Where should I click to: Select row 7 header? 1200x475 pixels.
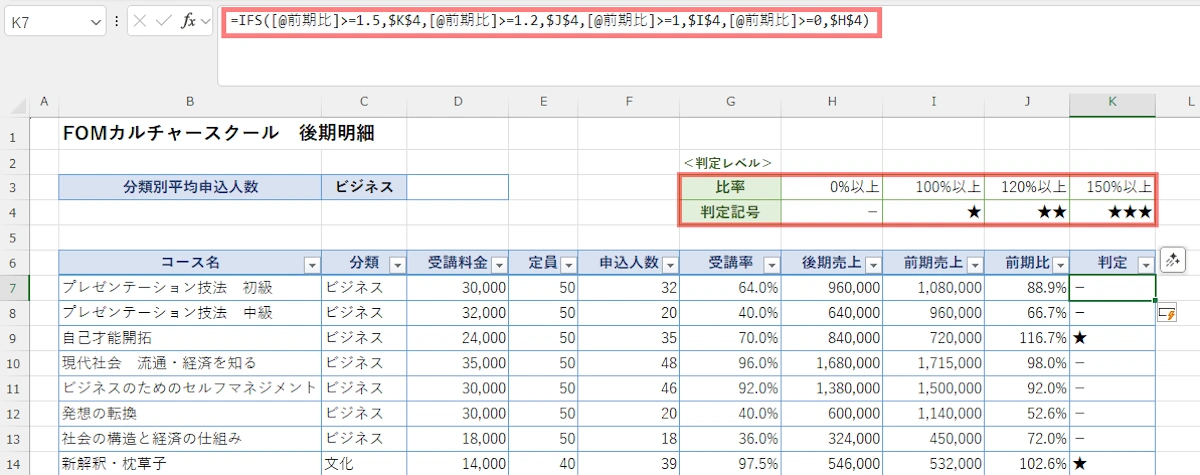click(x=15, y=288)
